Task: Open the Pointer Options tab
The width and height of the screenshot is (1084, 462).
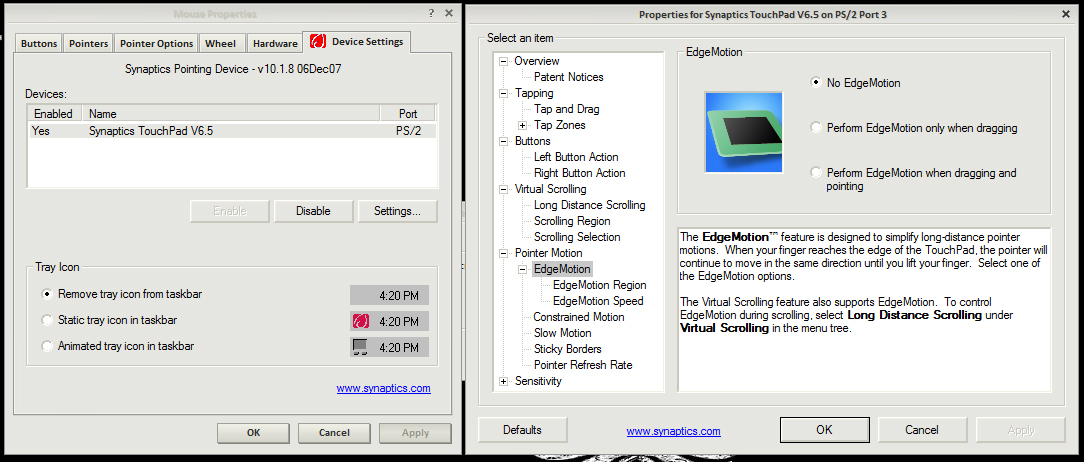Action: [157, 43]
